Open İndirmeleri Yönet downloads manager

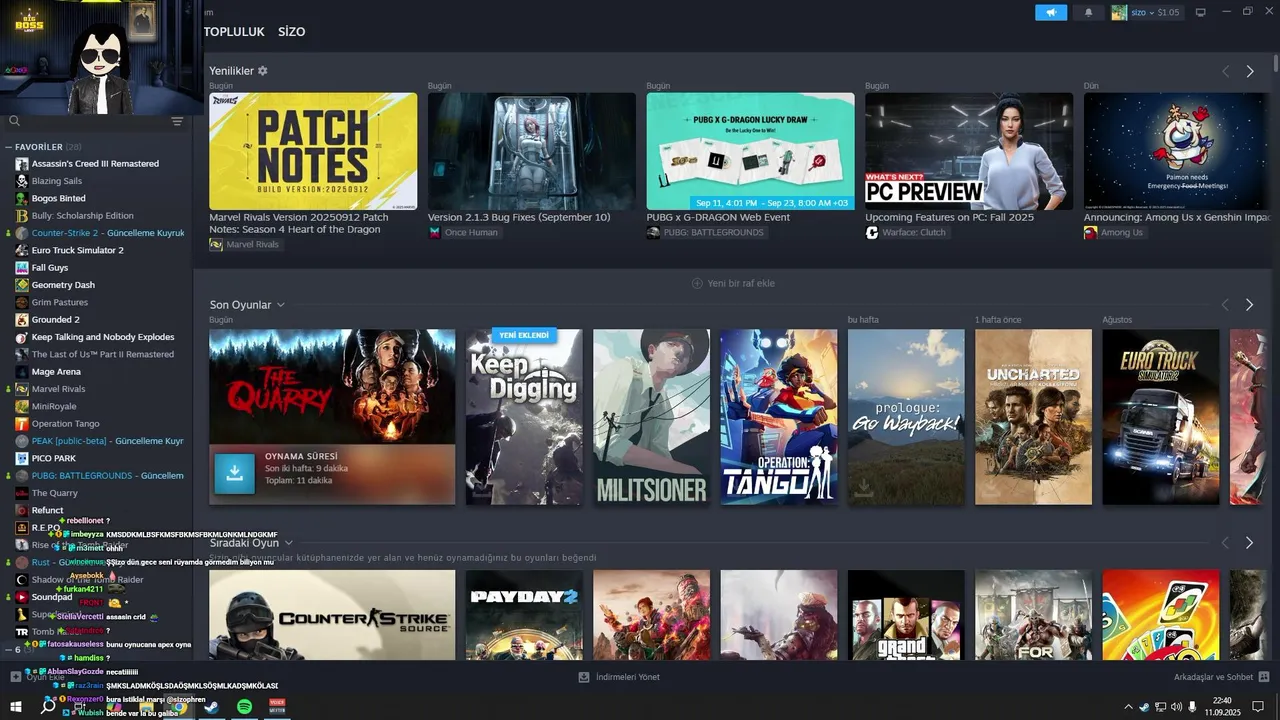(x=619, y=677)
